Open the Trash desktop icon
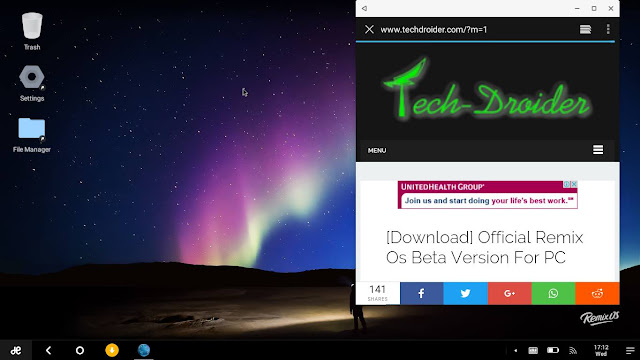 coord(32,31)
